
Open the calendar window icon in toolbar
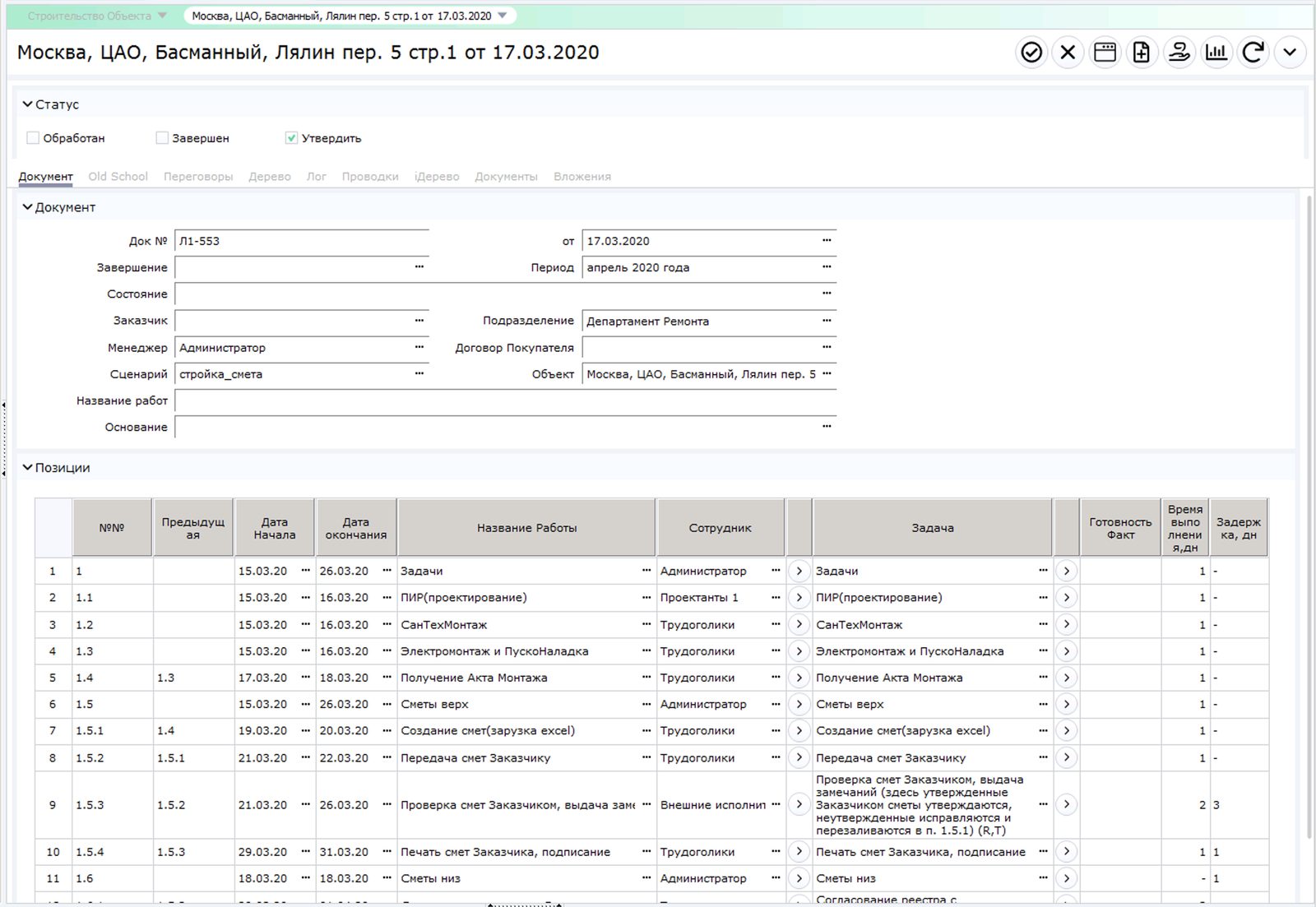pyautogui.click(x=1105, y=53)
